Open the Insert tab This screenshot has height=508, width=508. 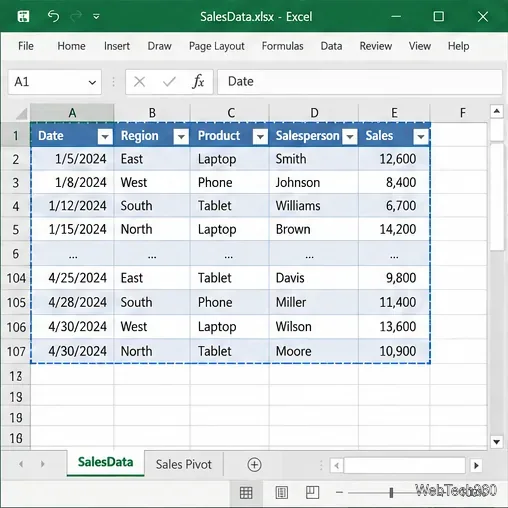tap(117, 46)
